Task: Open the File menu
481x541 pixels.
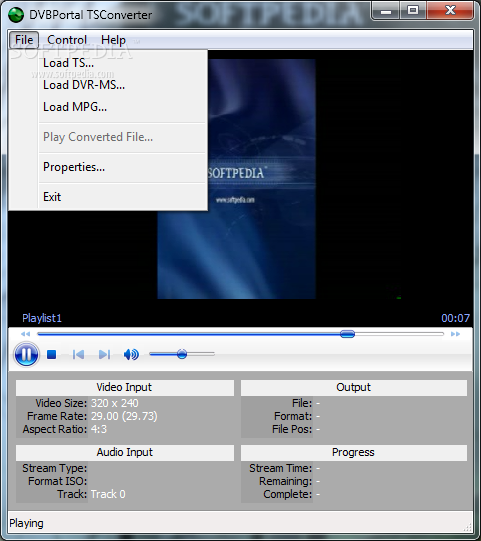Action: pyautogui.click(x=24, y=40)
